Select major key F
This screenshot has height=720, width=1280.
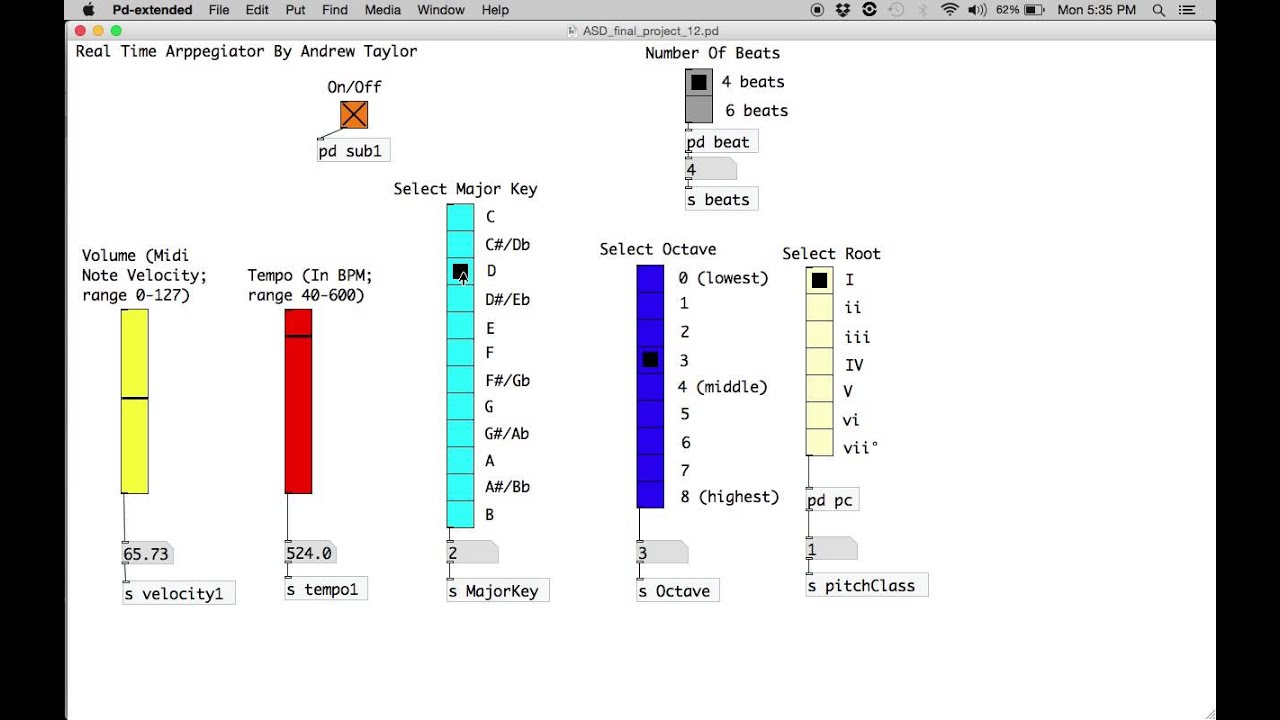(460, 352)
